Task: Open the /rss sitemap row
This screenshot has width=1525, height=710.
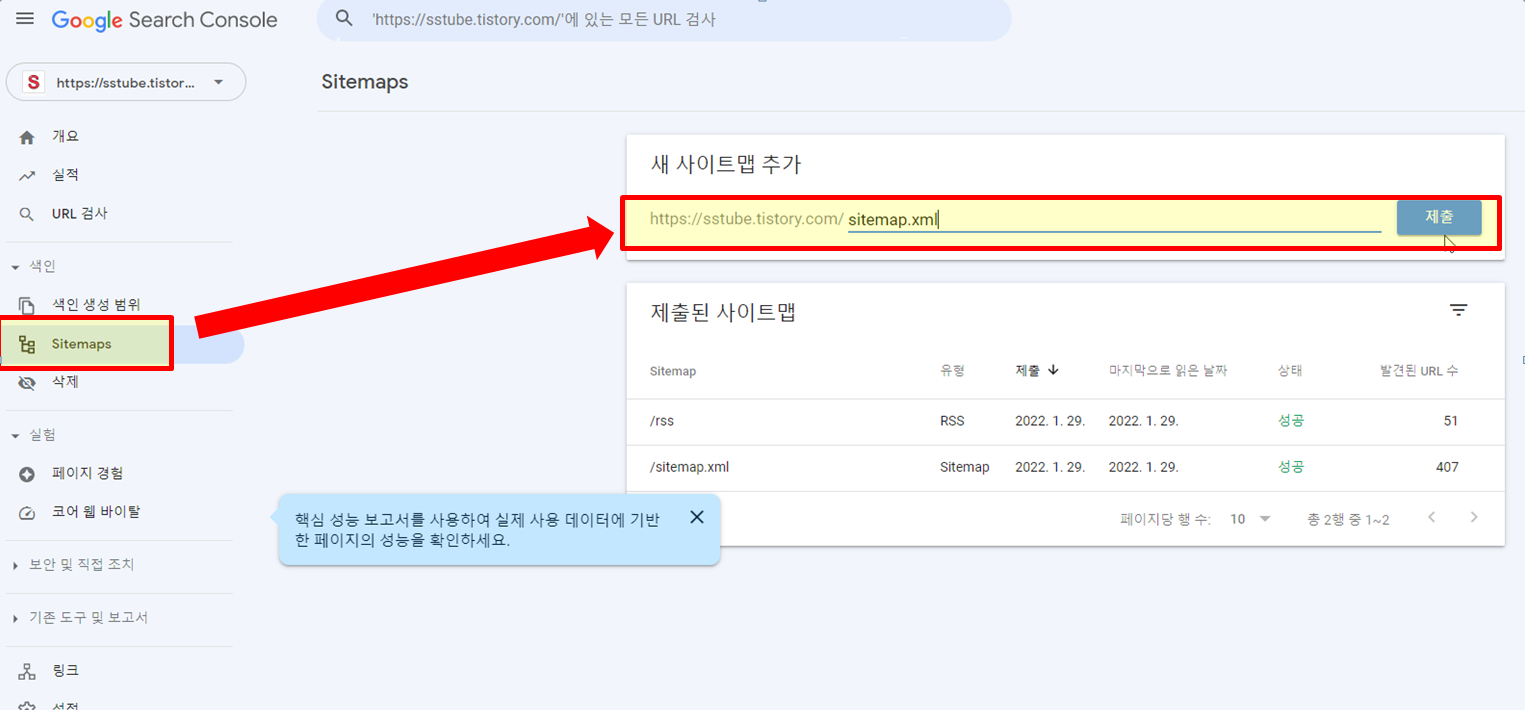Action: tap(1065, 422)
